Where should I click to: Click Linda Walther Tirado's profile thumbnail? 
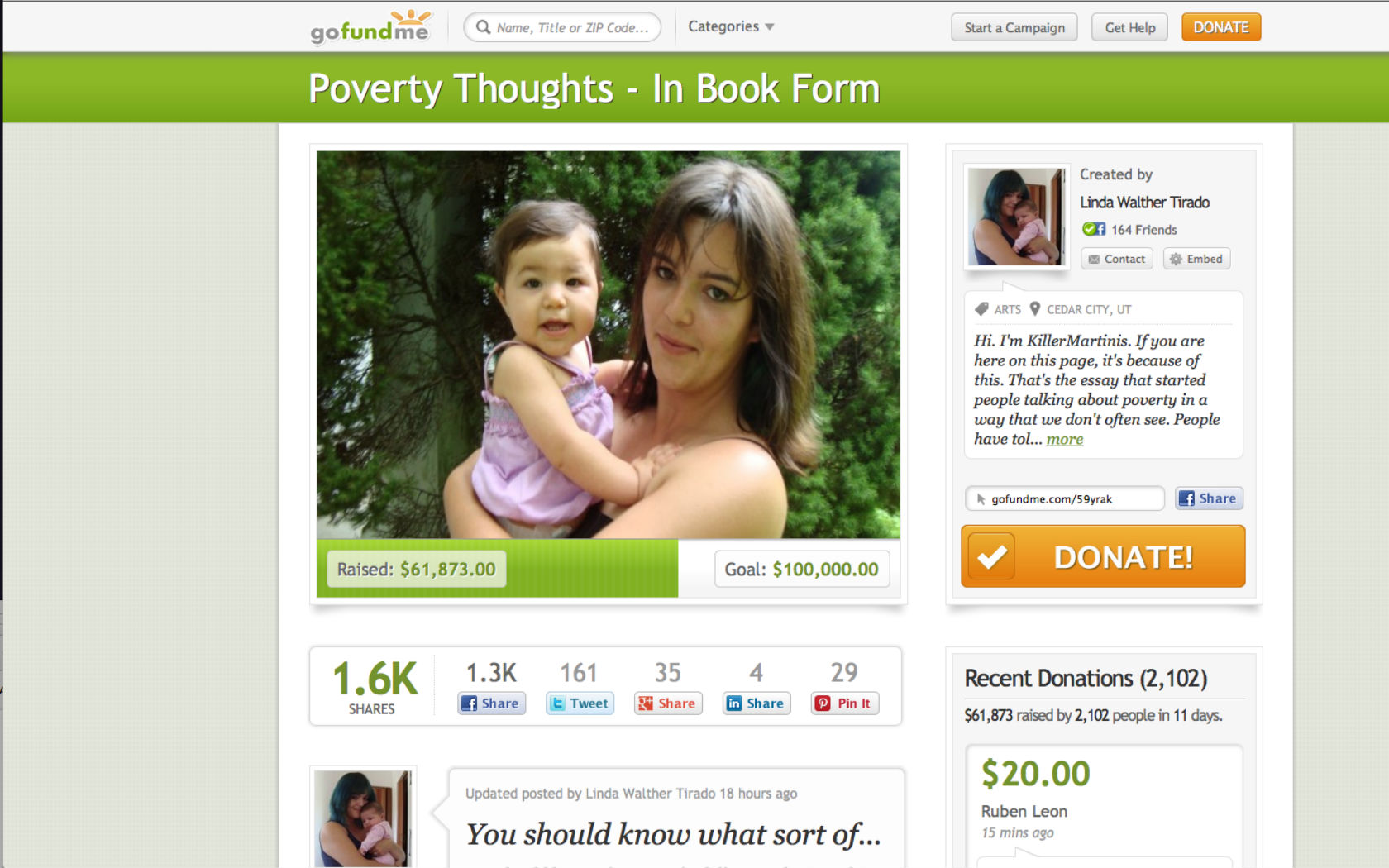pyautogui.click(x=1017, y=217)
